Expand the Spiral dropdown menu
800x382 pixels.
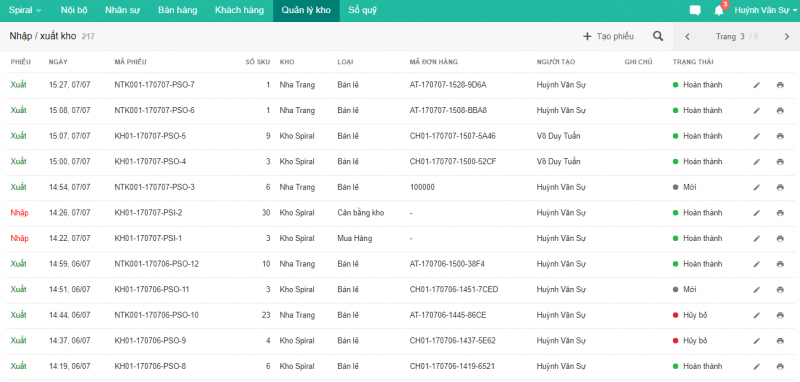coord(26,10)
